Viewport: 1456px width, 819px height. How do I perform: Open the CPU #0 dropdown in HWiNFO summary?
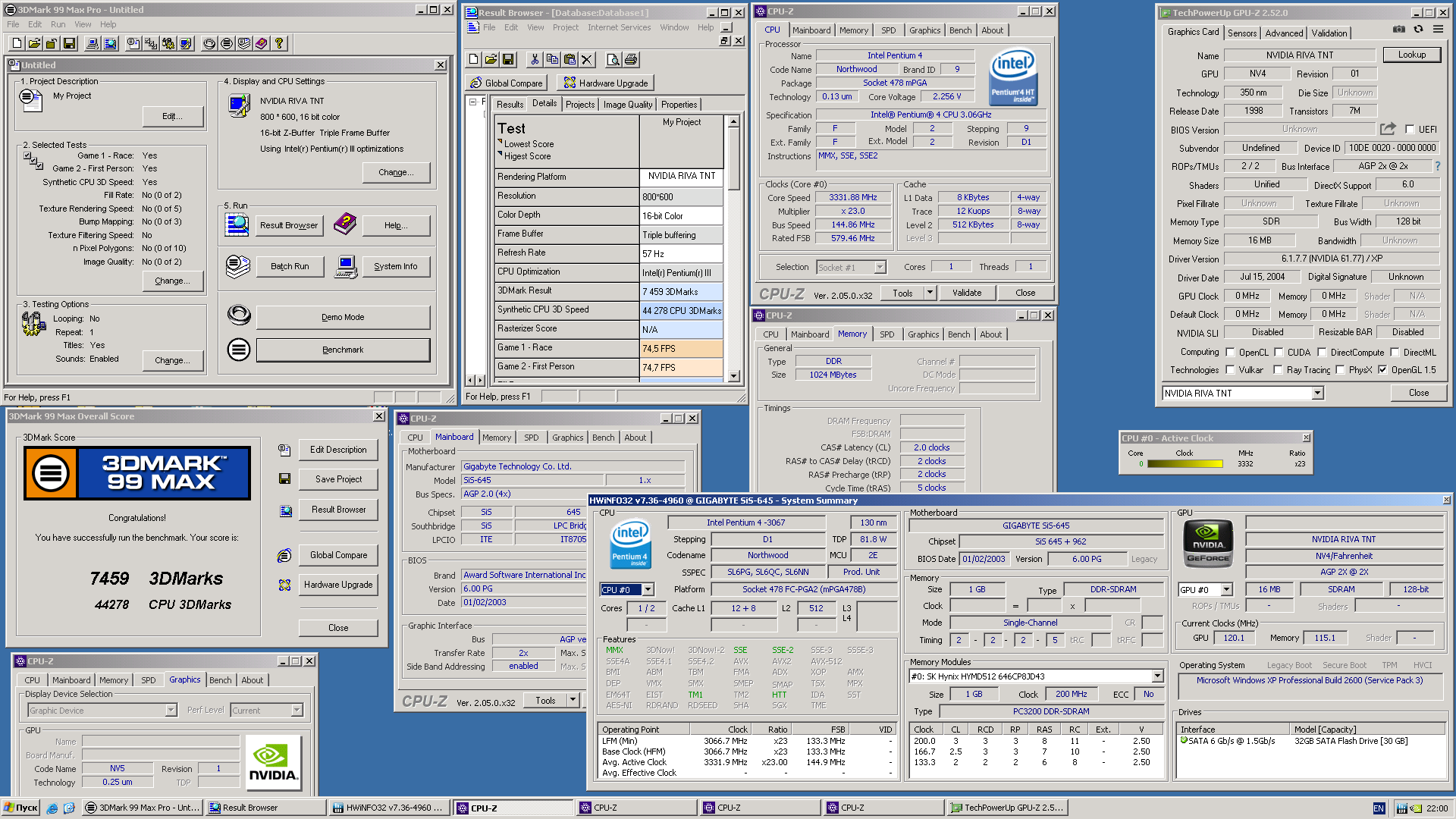648,590
